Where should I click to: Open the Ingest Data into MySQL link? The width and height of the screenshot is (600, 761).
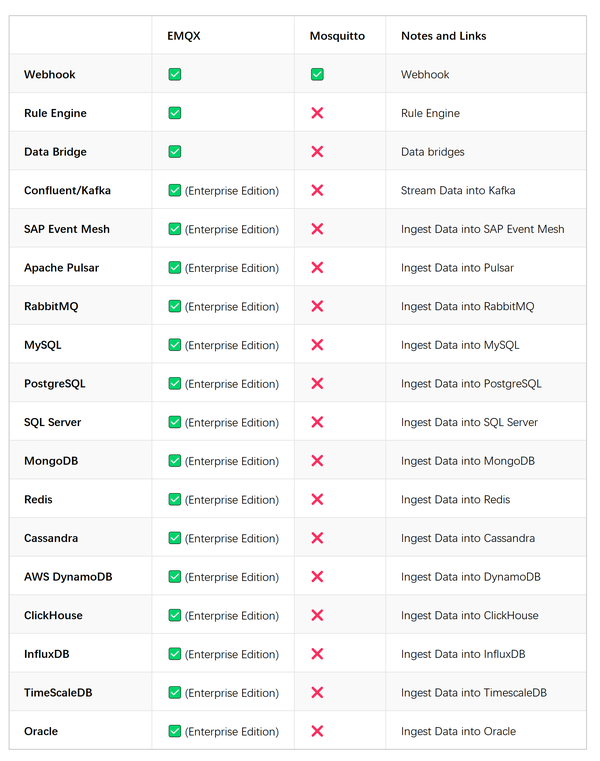[x=460, y=345]
